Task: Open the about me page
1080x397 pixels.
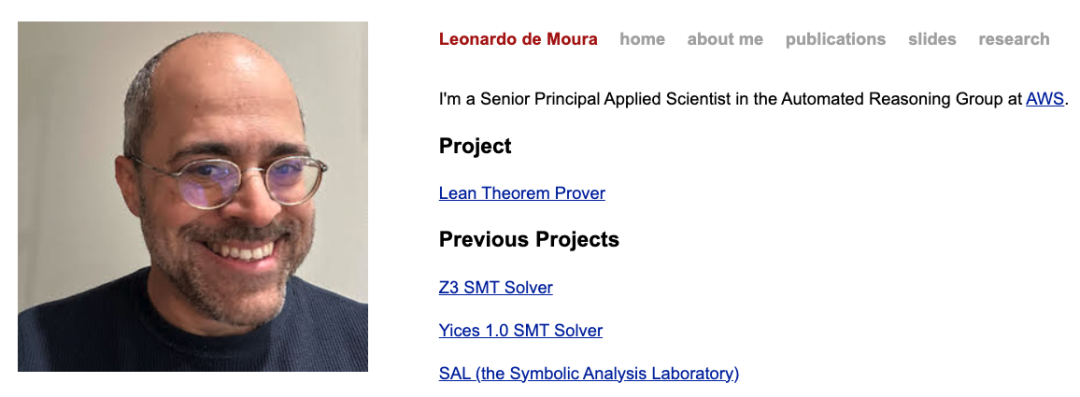Action: tap(725, 39)
